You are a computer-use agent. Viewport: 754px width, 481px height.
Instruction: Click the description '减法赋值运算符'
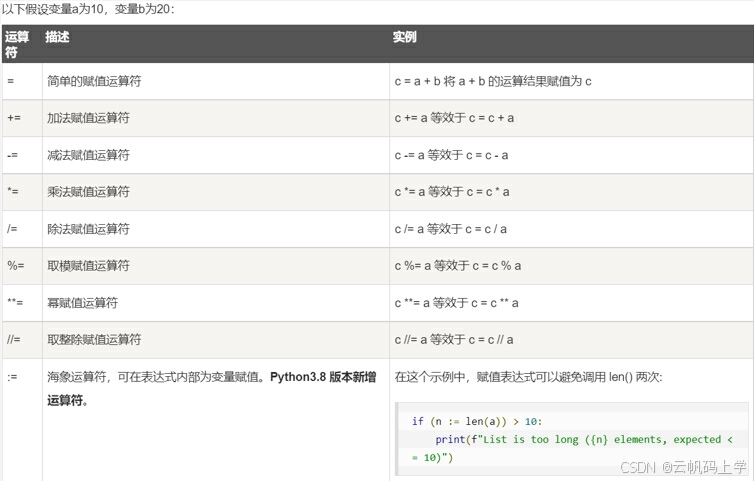click(x=88, y=155)
